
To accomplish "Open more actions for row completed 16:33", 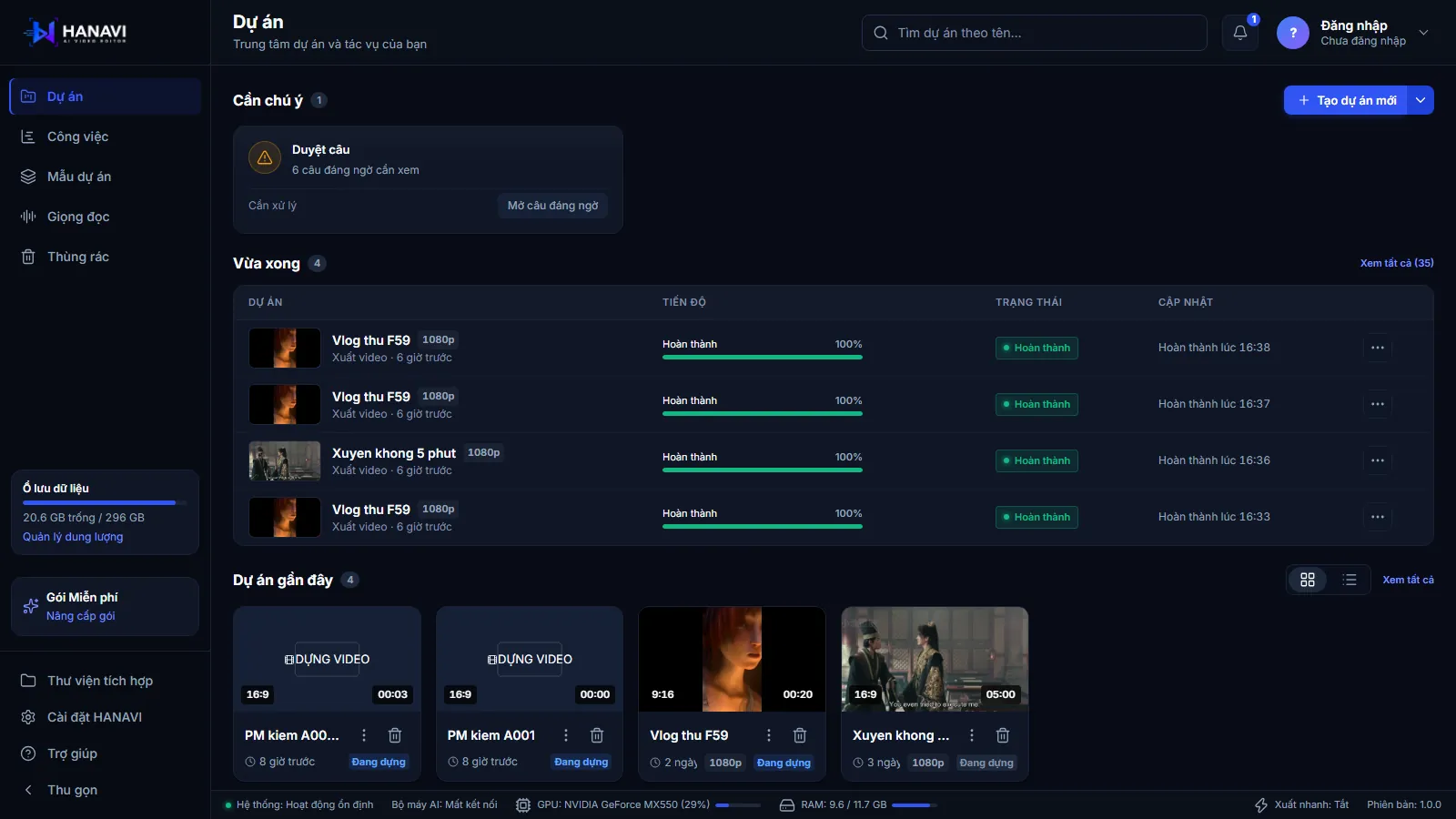I will coord(1378,517).
